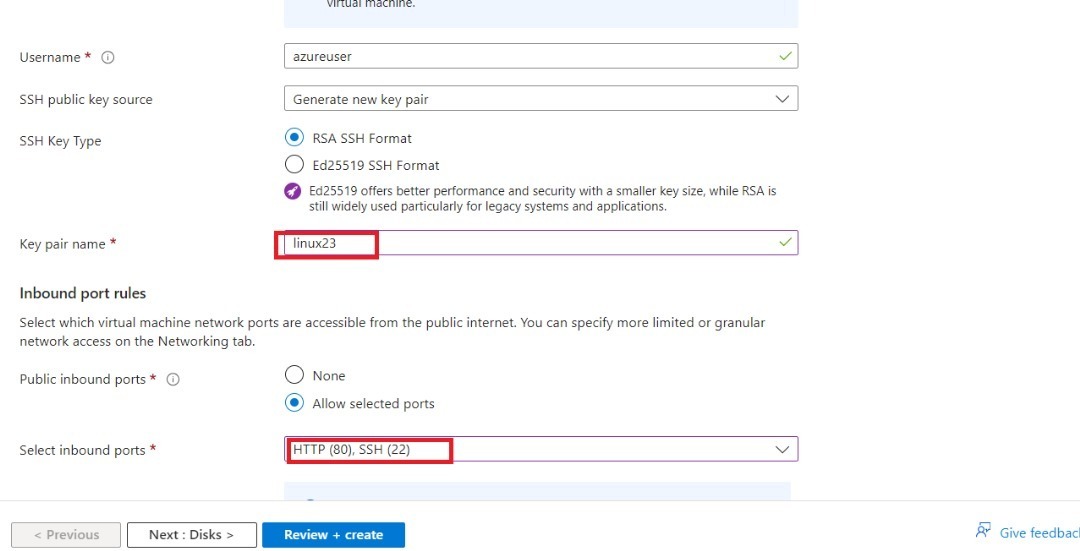Go to Next : Disks step
Image resolution: width=1080 pixels, height=551 pixels.
click(191, 535)
